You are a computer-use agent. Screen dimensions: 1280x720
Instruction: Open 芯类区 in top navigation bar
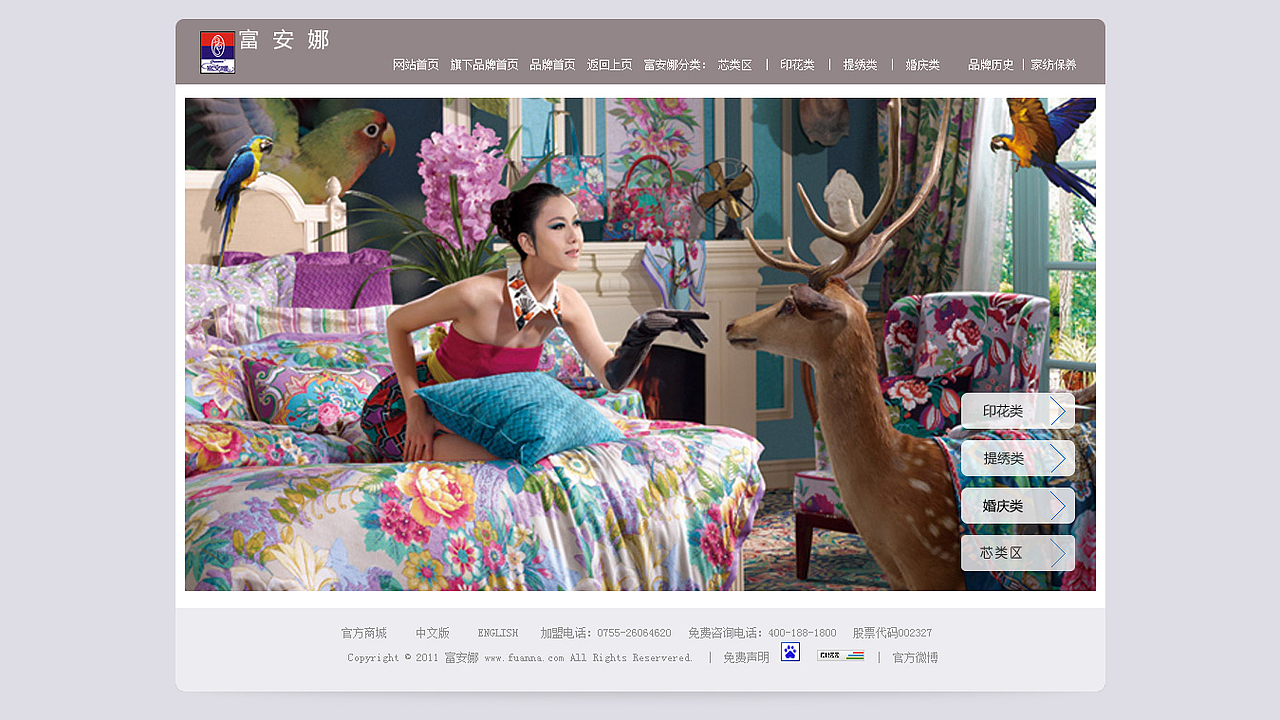coord(735,65)
